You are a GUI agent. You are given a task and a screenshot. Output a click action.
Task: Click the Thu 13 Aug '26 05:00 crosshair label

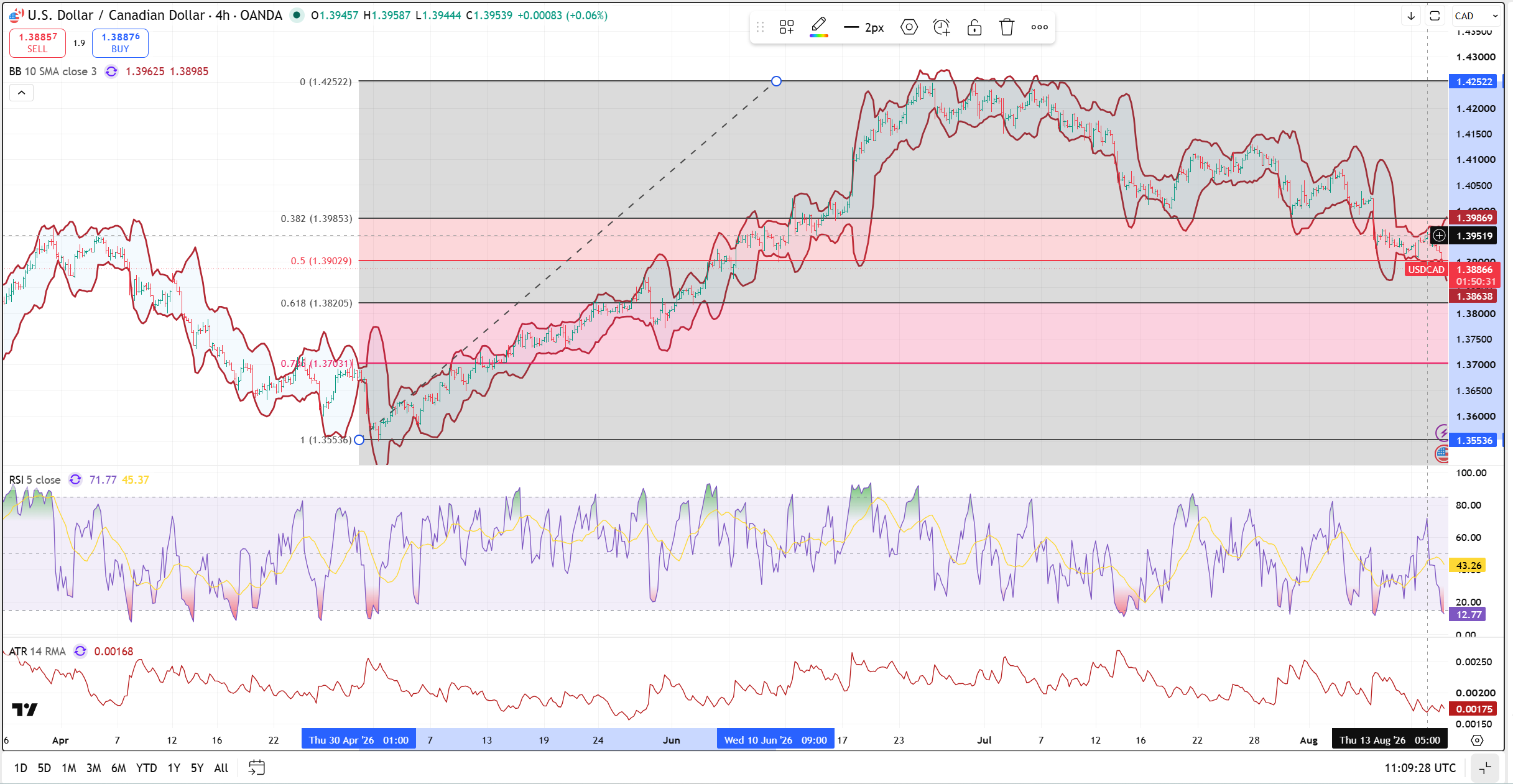[x=1390, y=740]
